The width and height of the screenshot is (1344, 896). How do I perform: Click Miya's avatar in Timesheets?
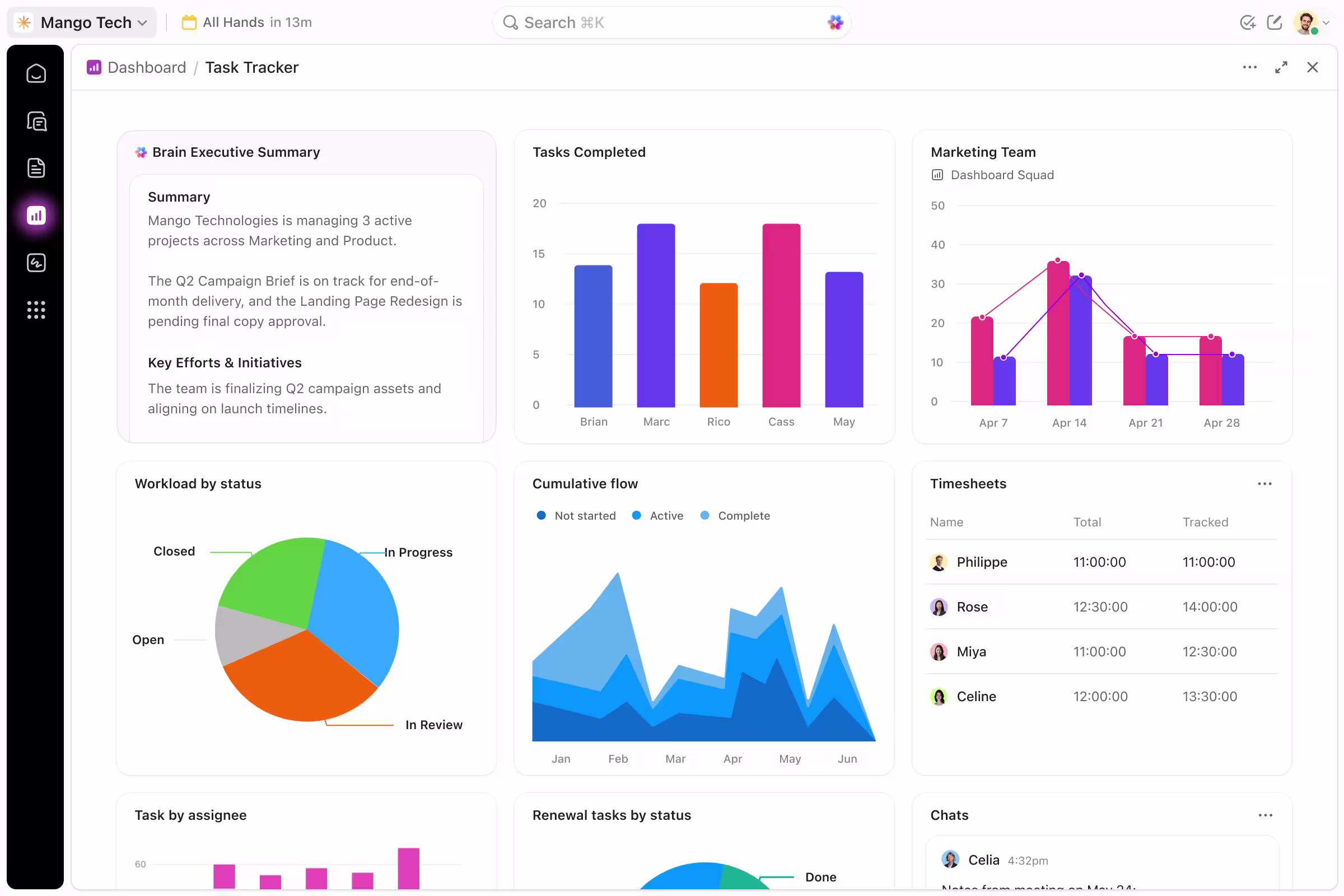[x=939, y=652]
